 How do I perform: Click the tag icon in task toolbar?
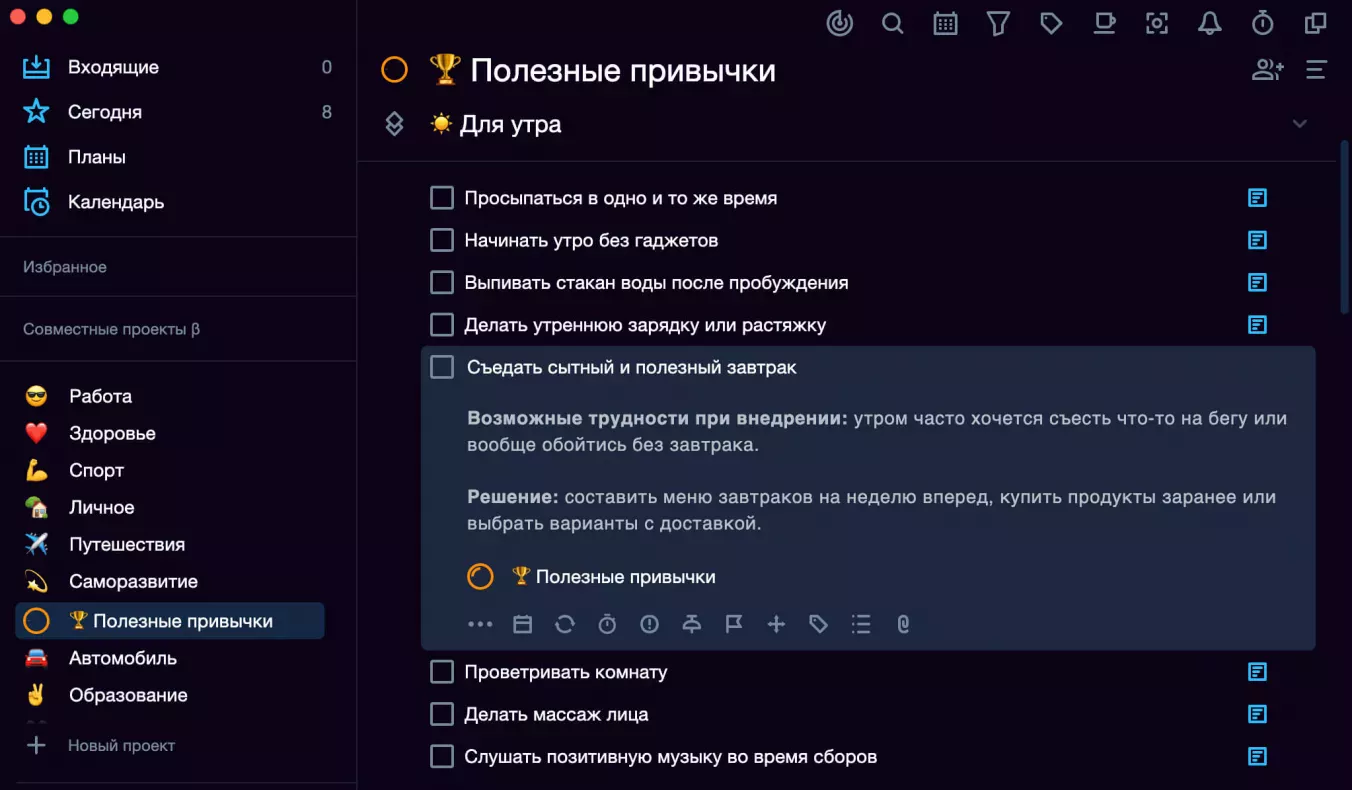click(819, 624)
